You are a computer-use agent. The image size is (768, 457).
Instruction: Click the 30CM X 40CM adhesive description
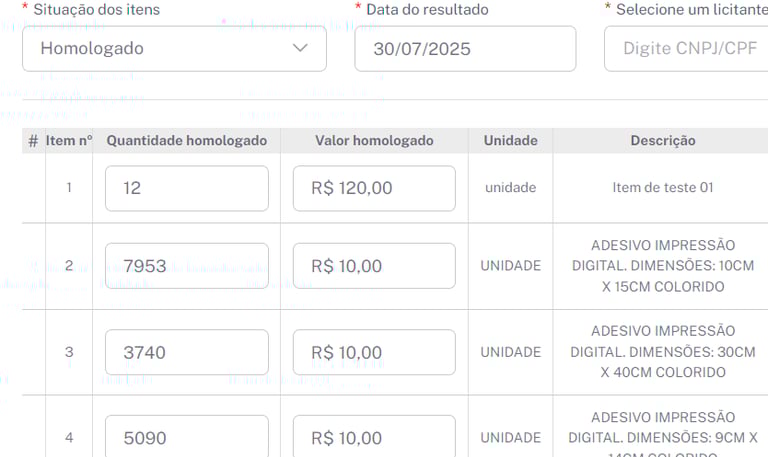[x=663, y=352]
